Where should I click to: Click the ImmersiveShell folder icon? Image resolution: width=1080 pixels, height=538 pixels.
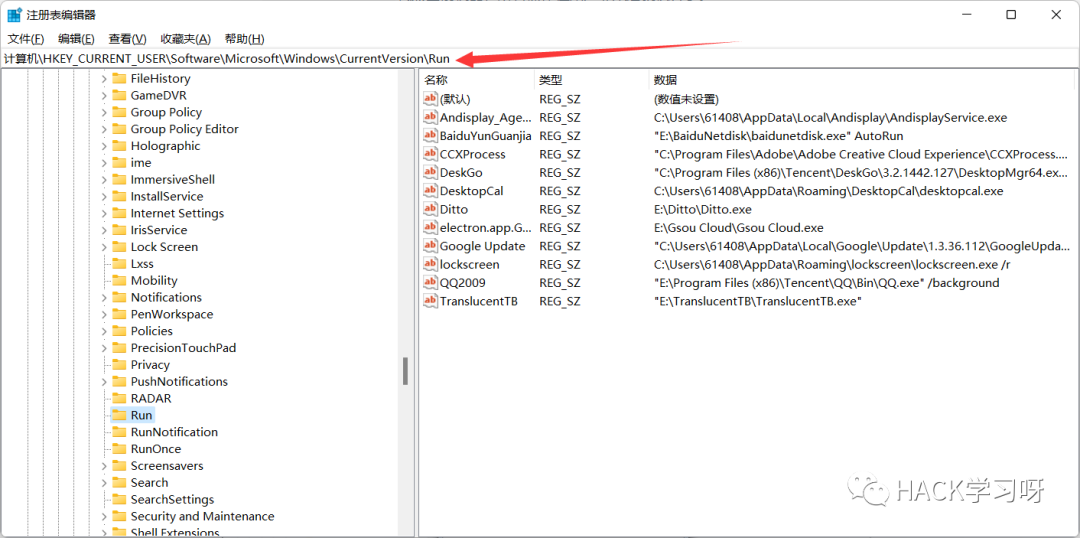[119, 180]
